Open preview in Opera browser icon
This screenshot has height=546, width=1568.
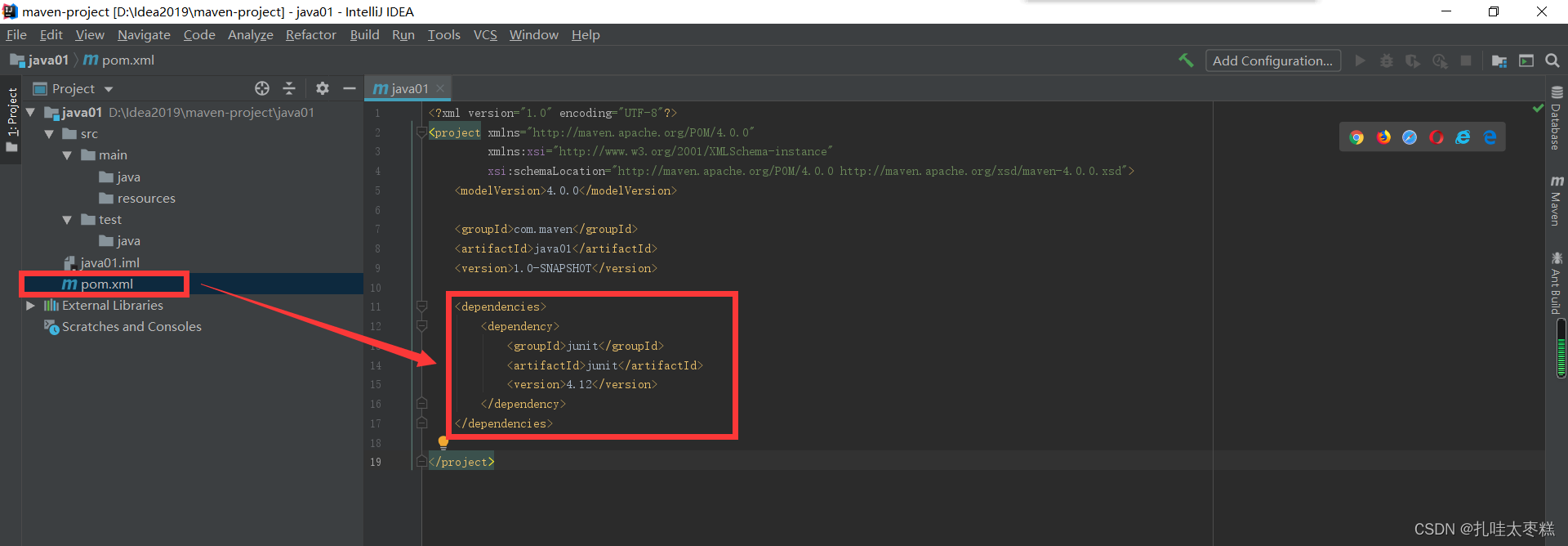(1437, 137)
